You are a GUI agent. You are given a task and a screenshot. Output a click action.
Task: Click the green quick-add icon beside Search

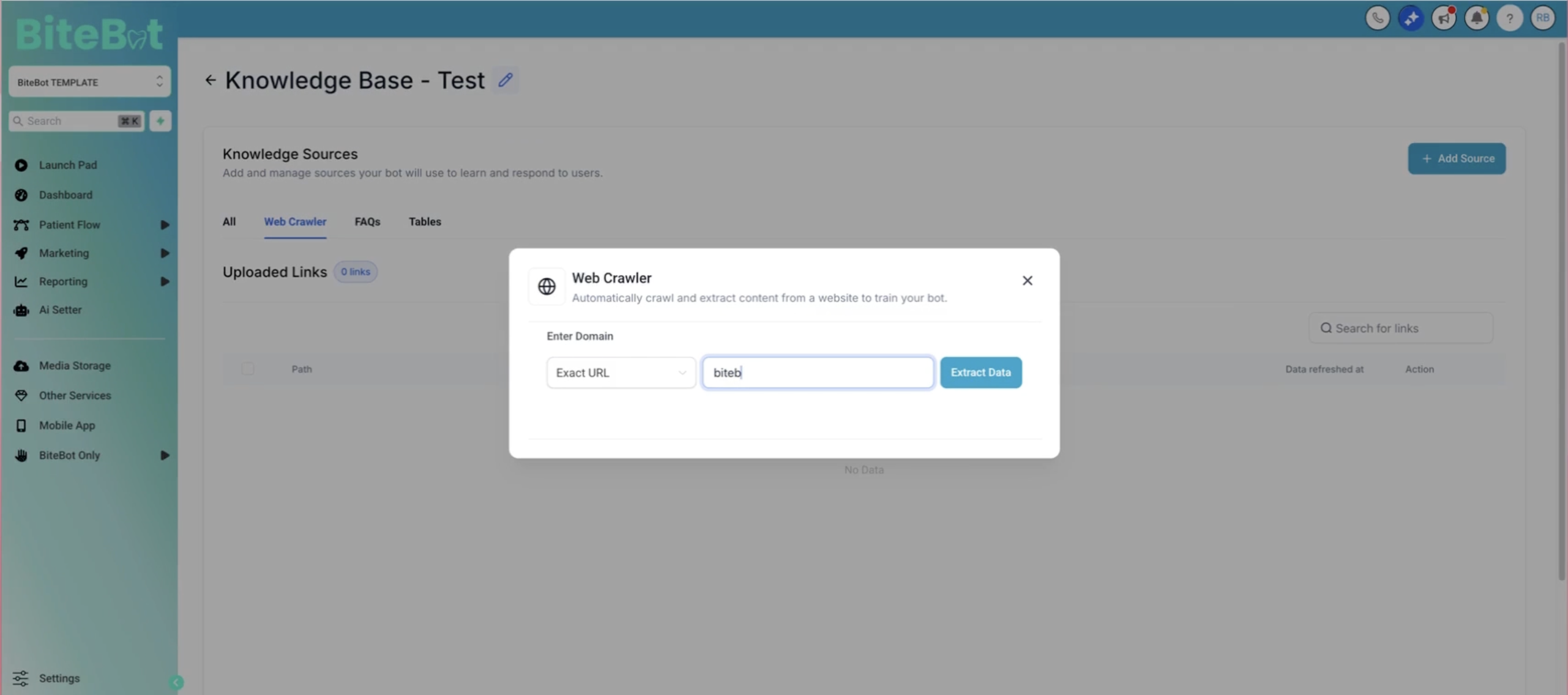[x=160, y=121]
